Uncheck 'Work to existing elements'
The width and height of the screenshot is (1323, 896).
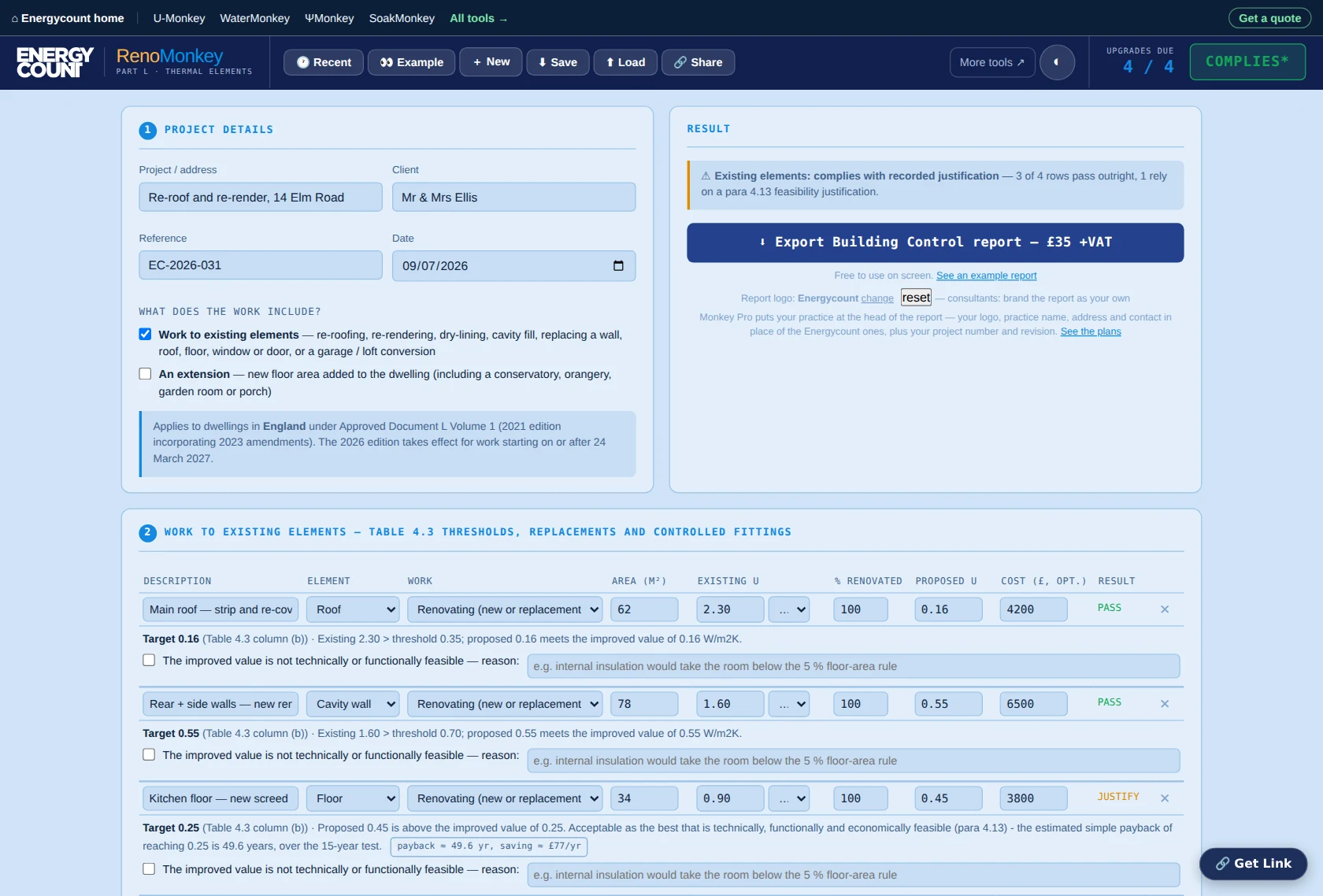(145, 334)
